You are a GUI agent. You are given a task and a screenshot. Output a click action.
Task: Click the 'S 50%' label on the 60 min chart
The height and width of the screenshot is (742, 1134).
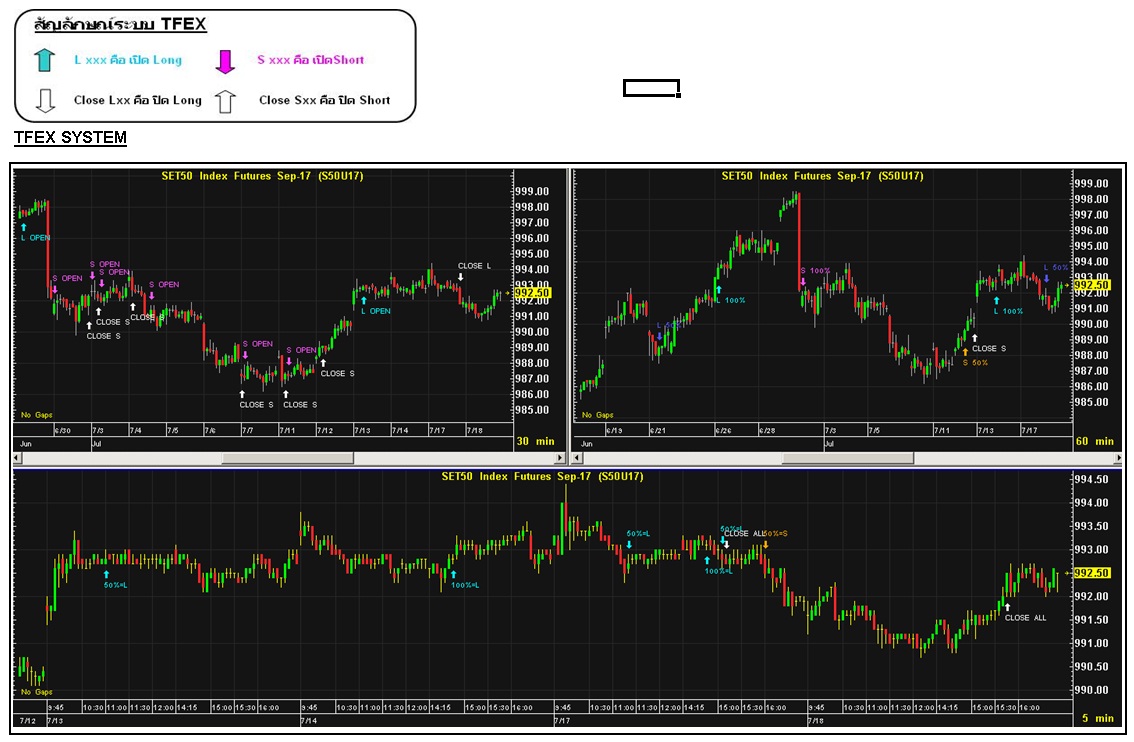tap(975, 363)
